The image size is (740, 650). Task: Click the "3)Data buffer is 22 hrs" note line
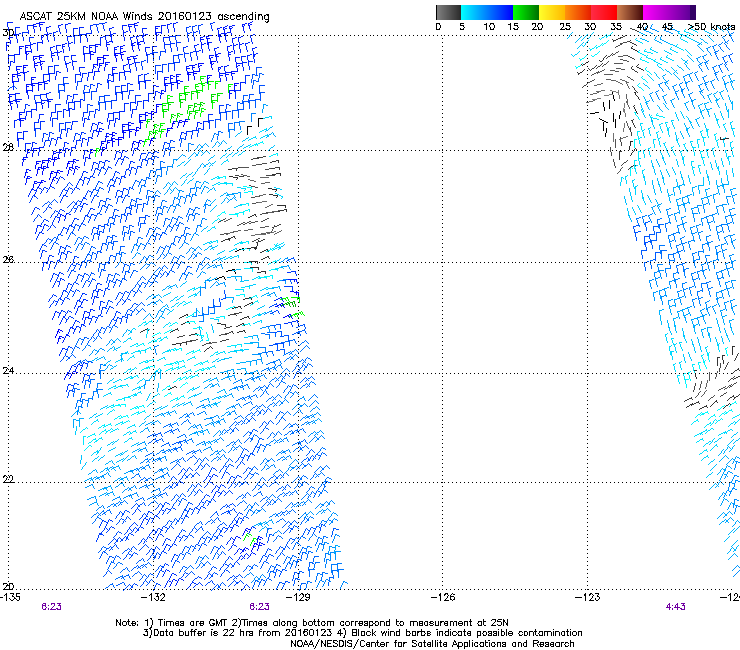coord(362,633)
